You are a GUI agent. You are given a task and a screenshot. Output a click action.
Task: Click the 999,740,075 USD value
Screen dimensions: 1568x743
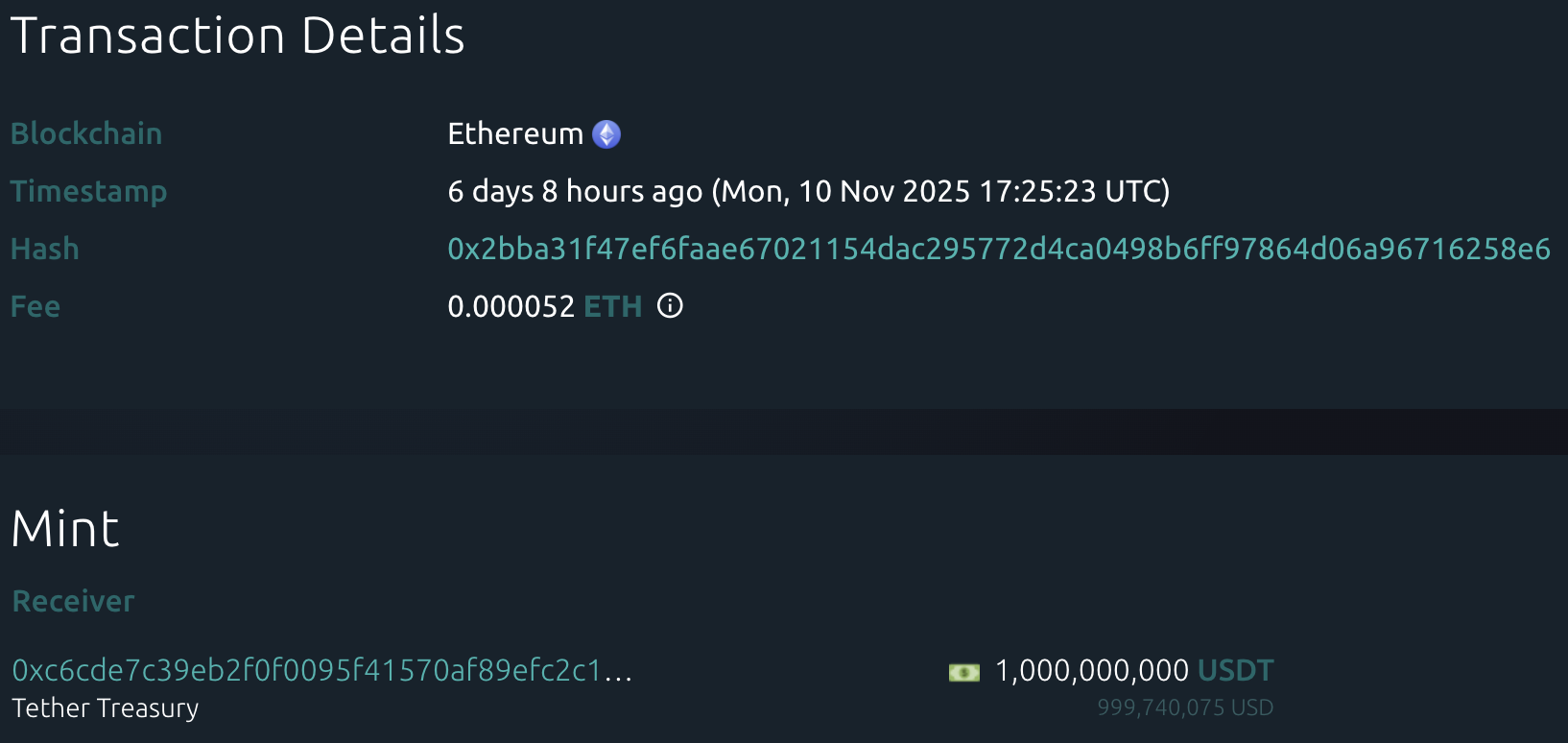tap(1185, 708)
